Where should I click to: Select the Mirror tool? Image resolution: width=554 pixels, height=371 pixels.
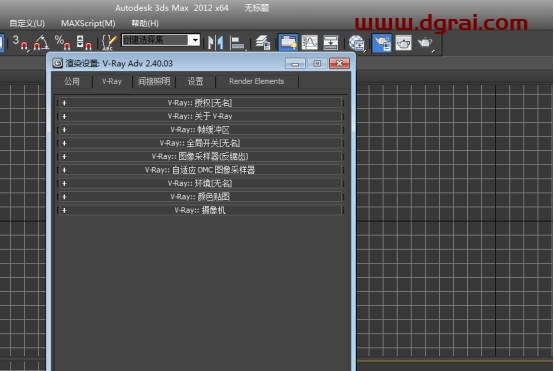tap(216, 42)
